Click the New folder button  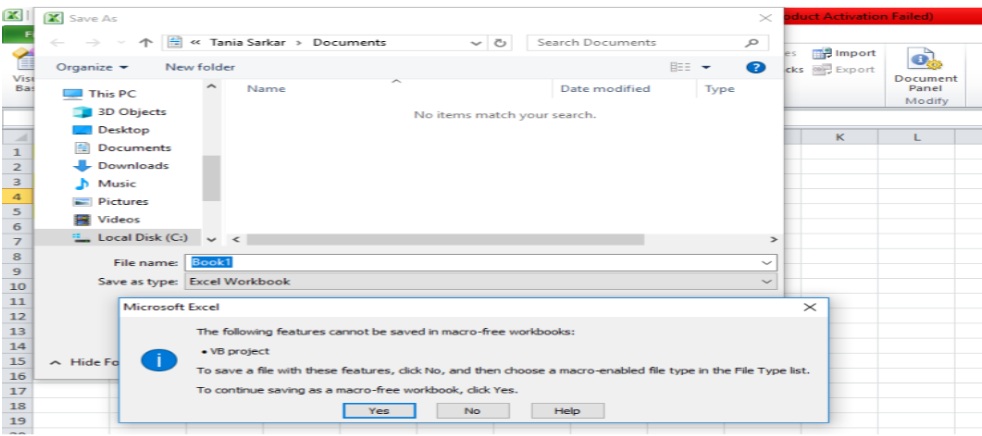coord(200,67)
